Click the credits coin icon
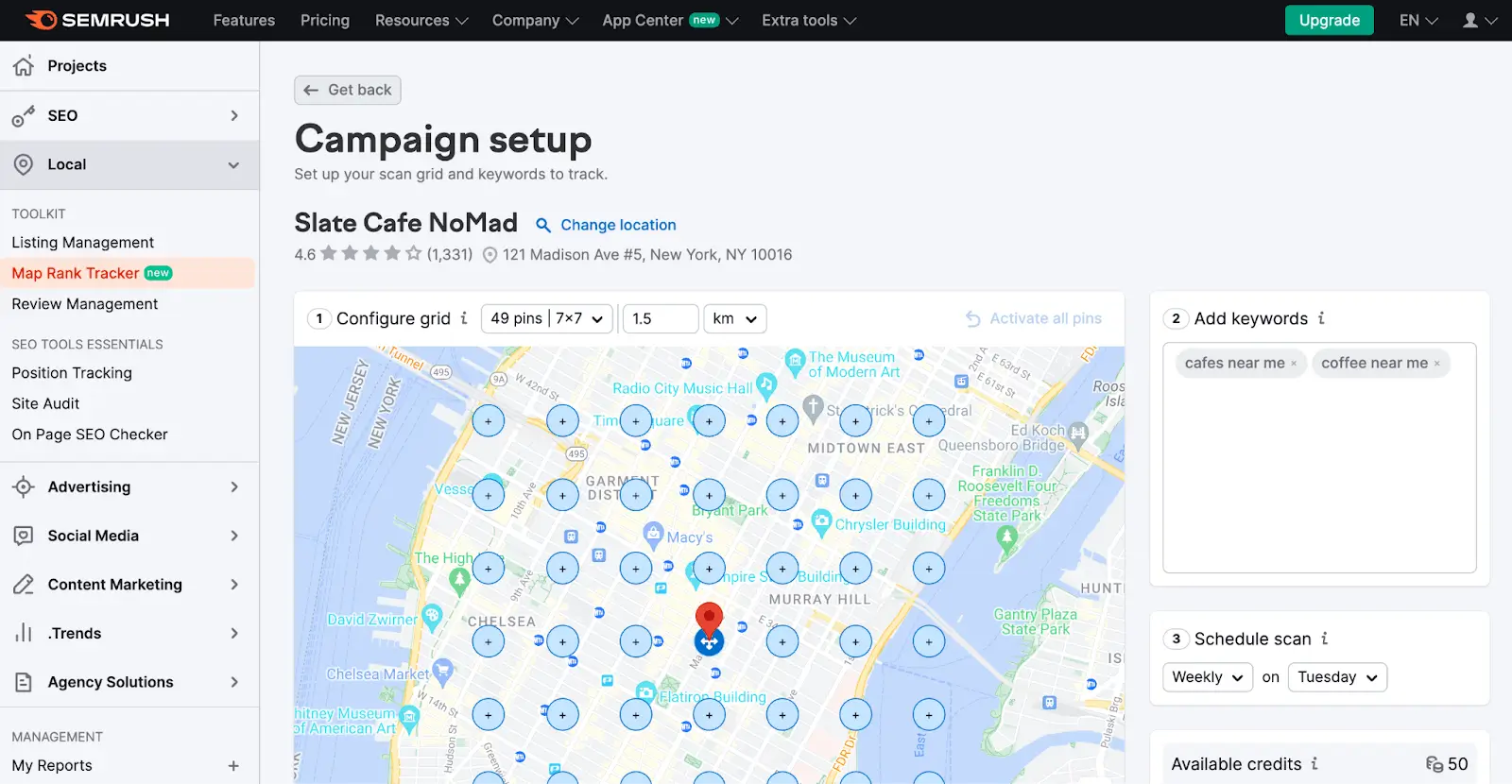Screen dimensions: 1512x784 (1435, 764)
